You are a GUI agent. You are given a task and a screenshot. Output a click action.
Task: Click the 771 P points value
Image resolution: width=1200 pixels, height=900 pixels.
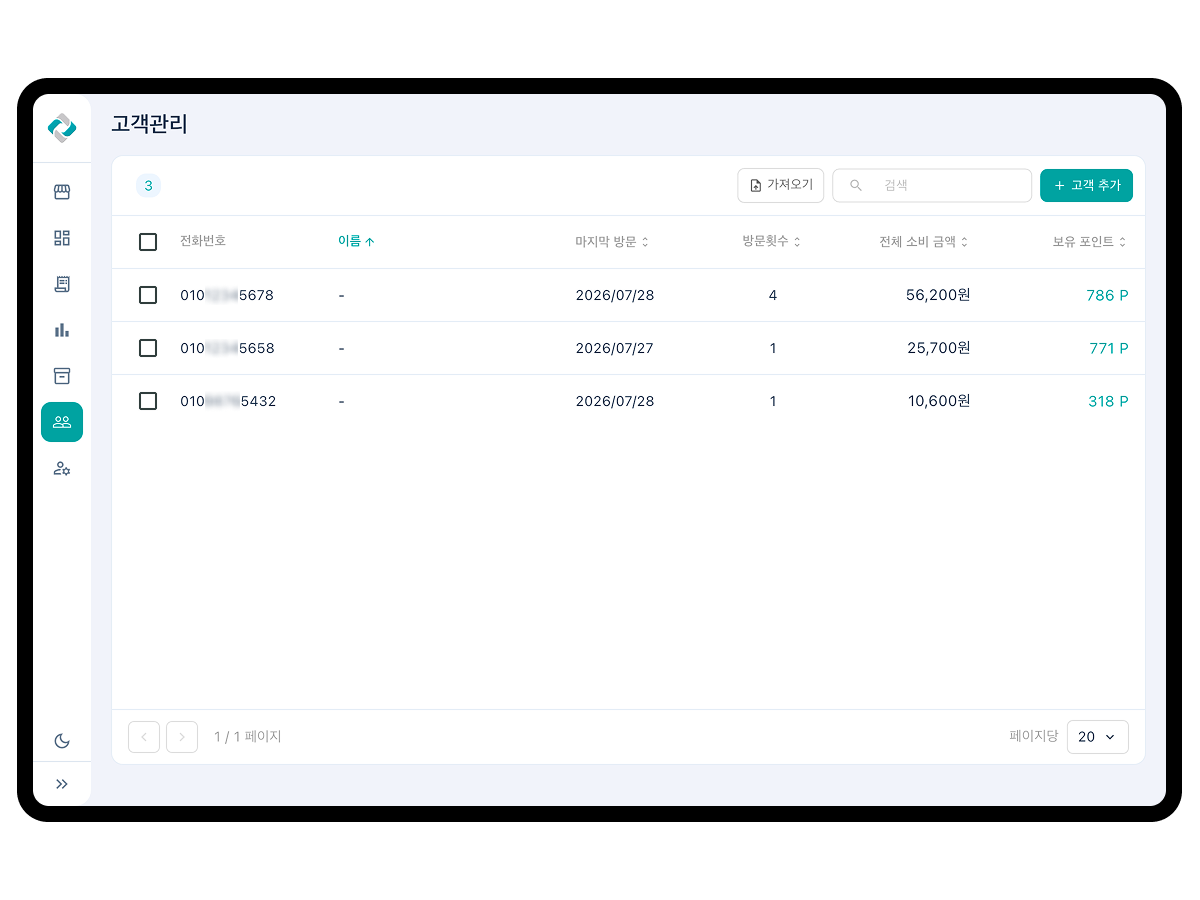1109,348
